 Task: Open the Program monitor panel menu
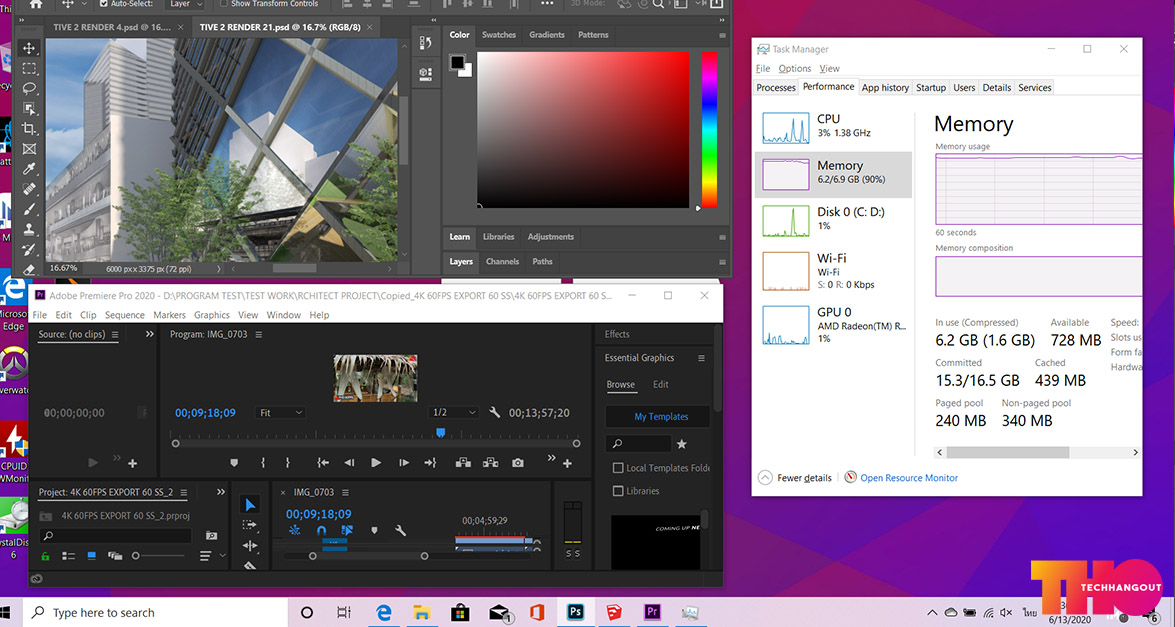tap(259, 335)
